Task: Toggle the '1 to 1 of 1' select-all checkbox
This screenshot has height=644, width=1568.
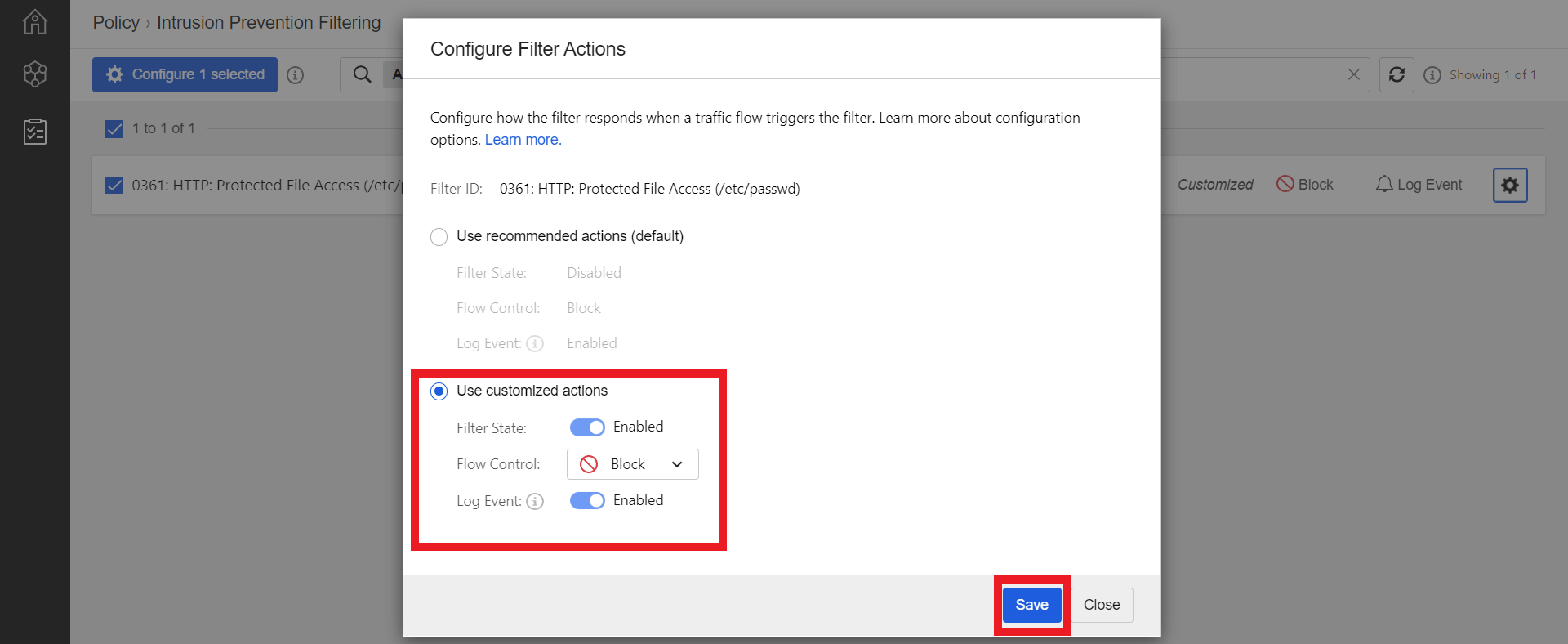Action: (x=114, y=128)
